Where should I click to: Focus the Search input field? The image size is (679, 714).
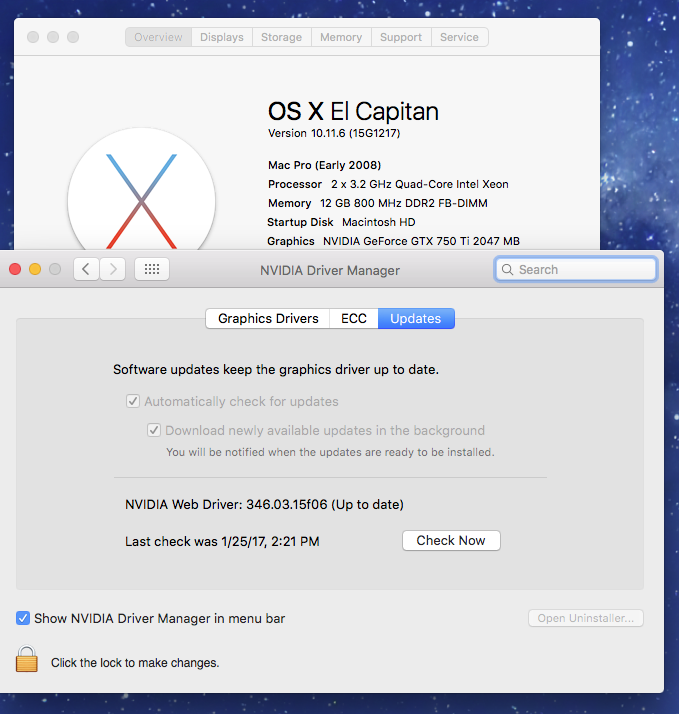[x=576, y=270]
